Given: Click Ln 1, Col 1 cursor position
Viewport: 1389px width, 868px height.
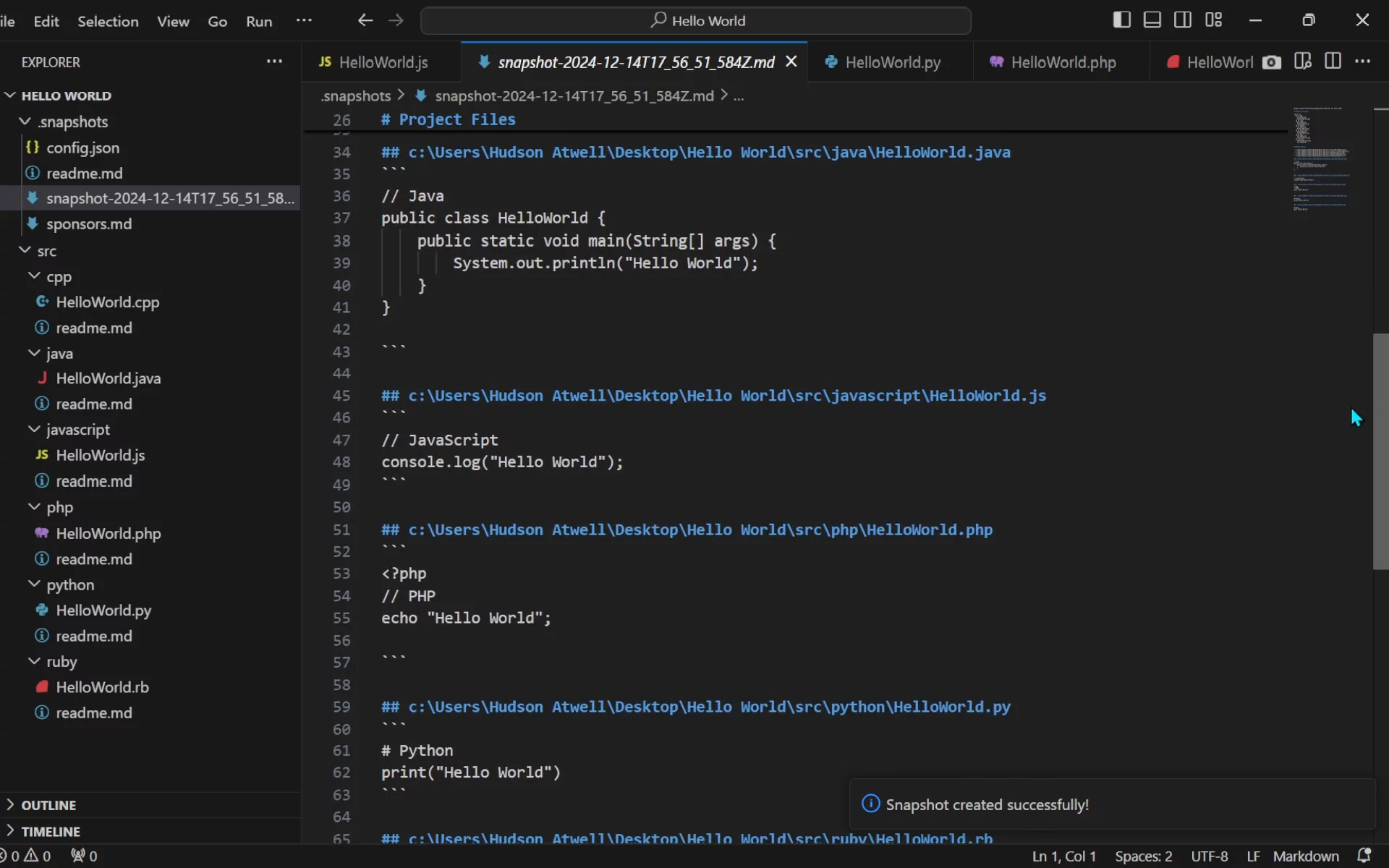Looking at the screenshot, I should [x=1063, y=856].
